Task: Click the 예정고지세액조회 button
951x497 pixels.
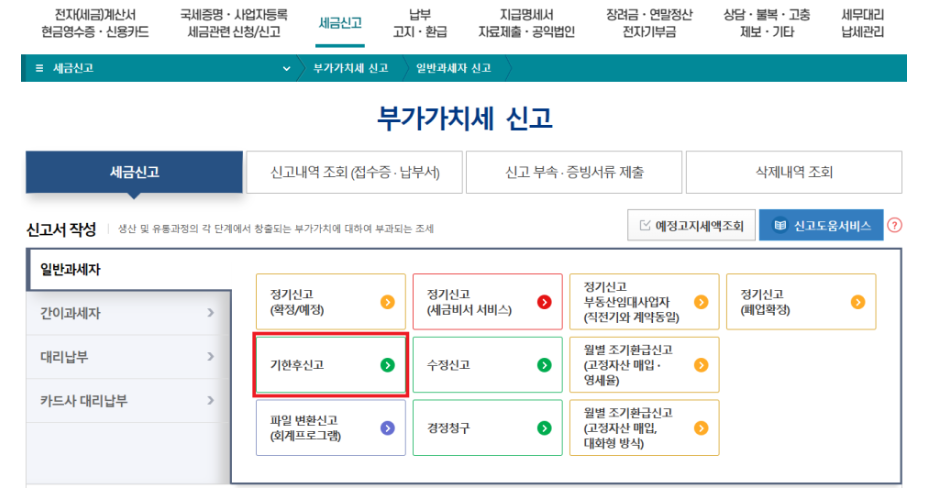Action: point(691,226)
